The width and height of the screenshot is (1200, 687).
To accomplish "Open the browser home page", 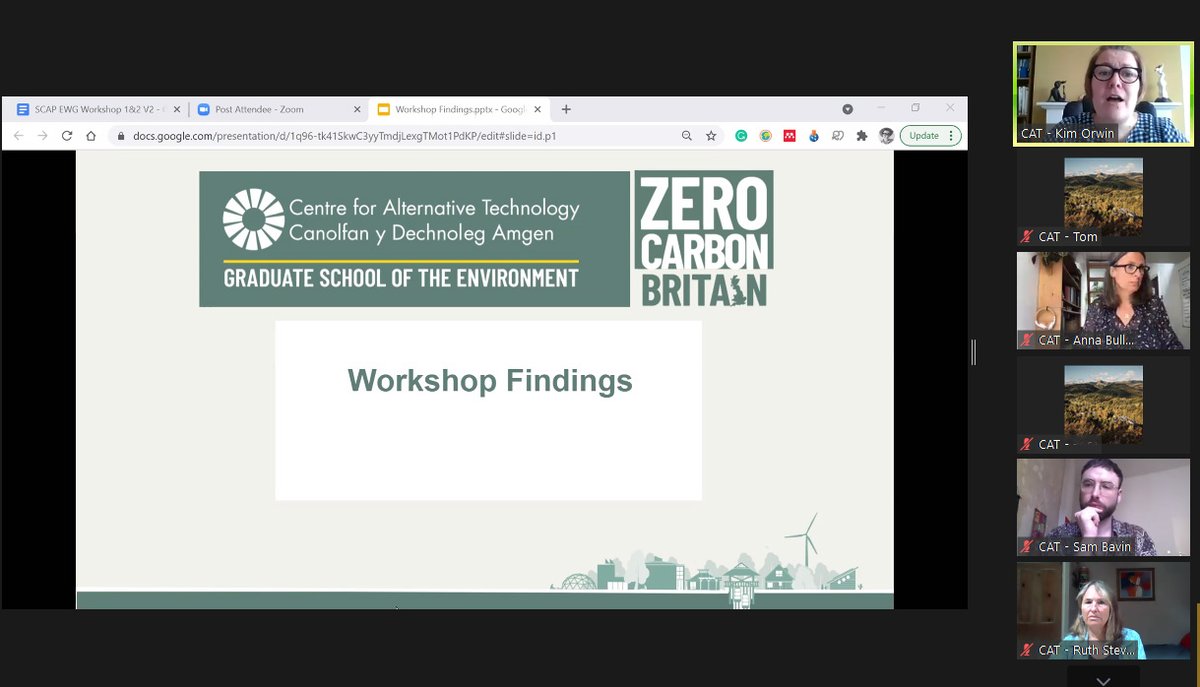I will tap(91, 136).
